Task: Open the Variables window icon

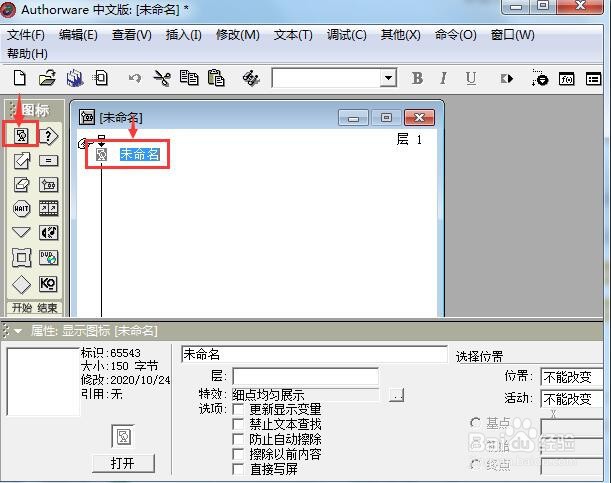Action: tap(593, 79)
